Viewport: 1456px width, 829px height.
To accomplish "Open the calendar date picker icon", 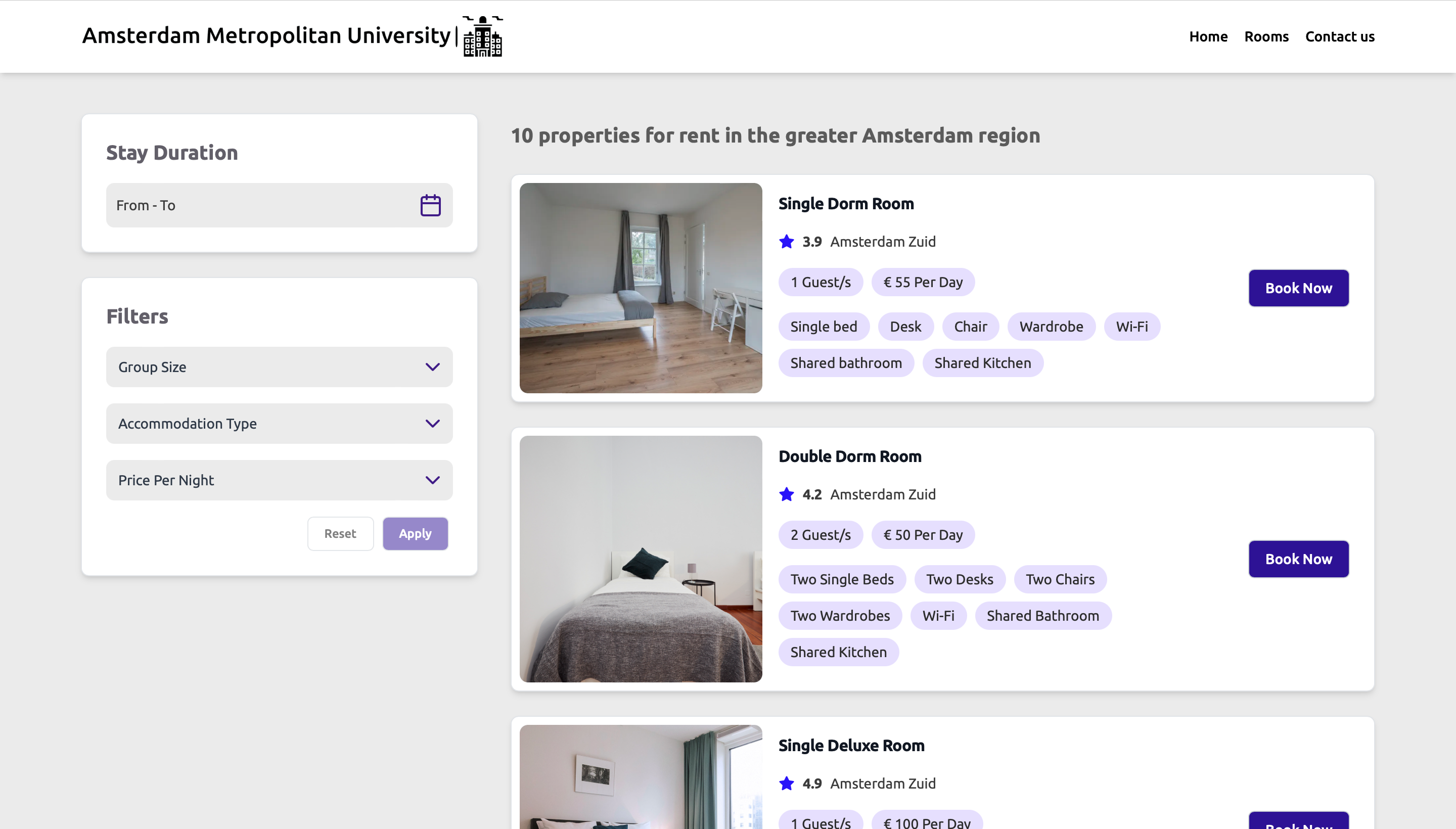I will pyautogui.click(x=430, y=206).
